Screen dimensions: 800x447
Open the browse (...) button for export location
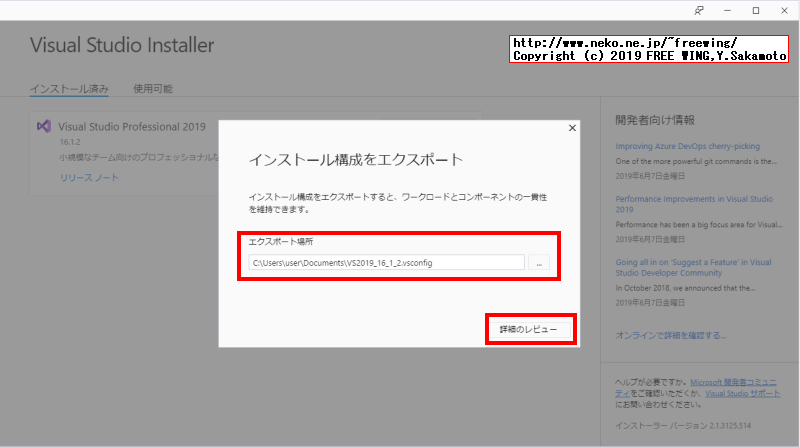pos(539,263)
